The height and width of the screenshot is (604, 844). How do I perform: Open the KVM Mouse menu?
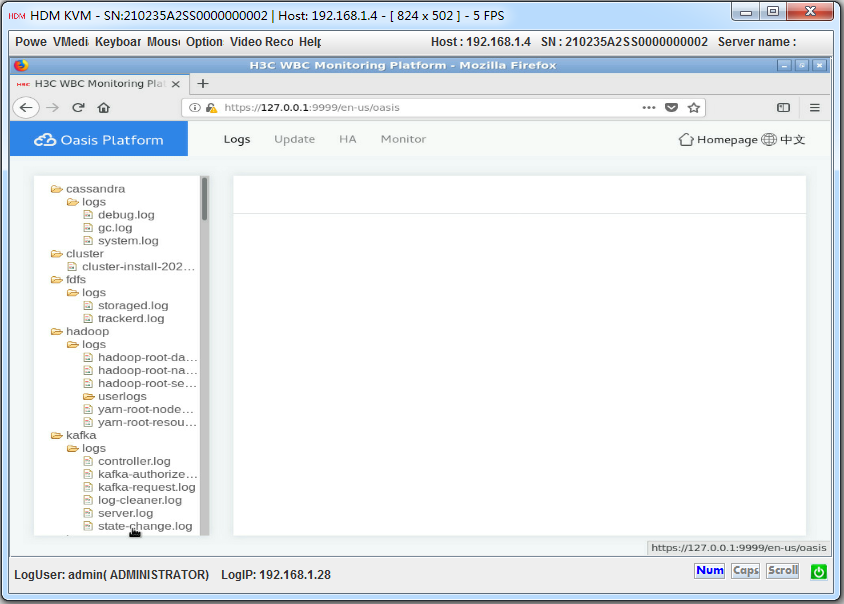(x=163, y=42)
